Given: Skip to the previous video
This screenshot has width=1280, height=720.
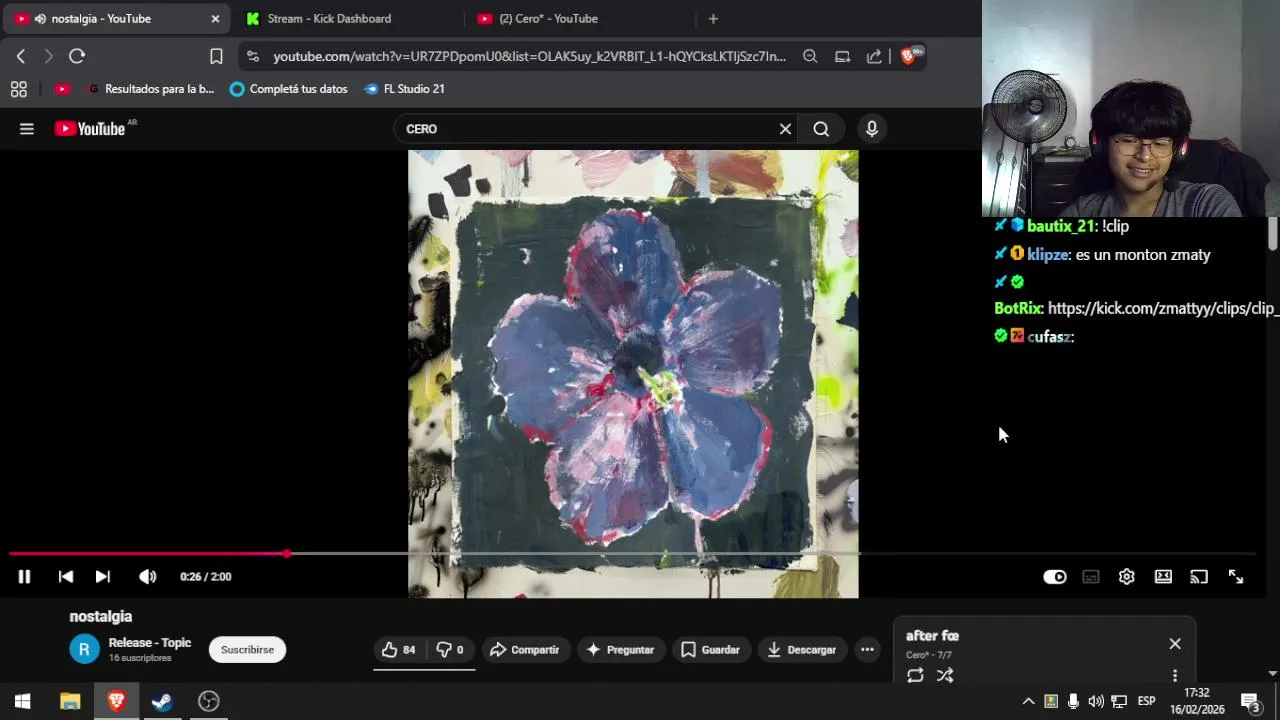Looking at the screenshot, I should click(x=65, y=577).
